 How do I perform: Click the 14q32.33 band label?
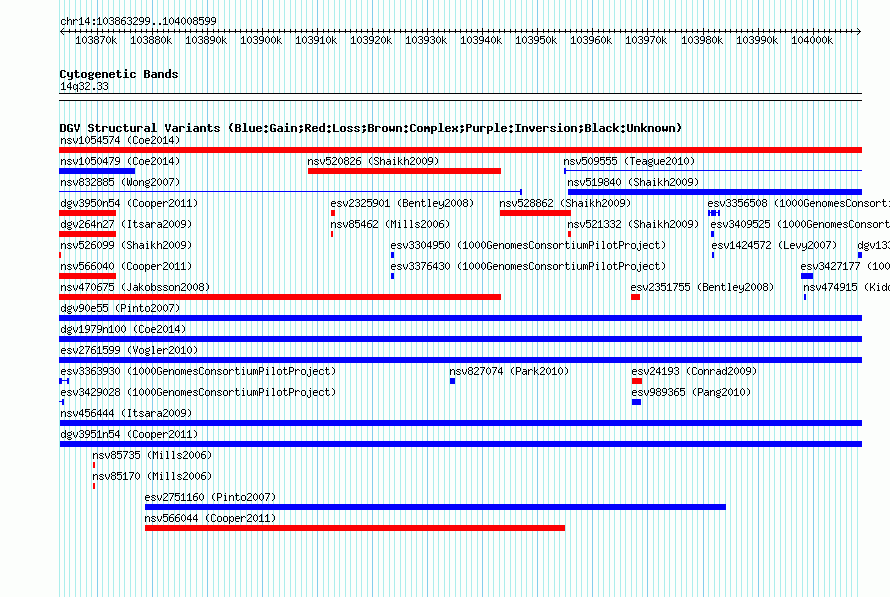click(84, 86)
